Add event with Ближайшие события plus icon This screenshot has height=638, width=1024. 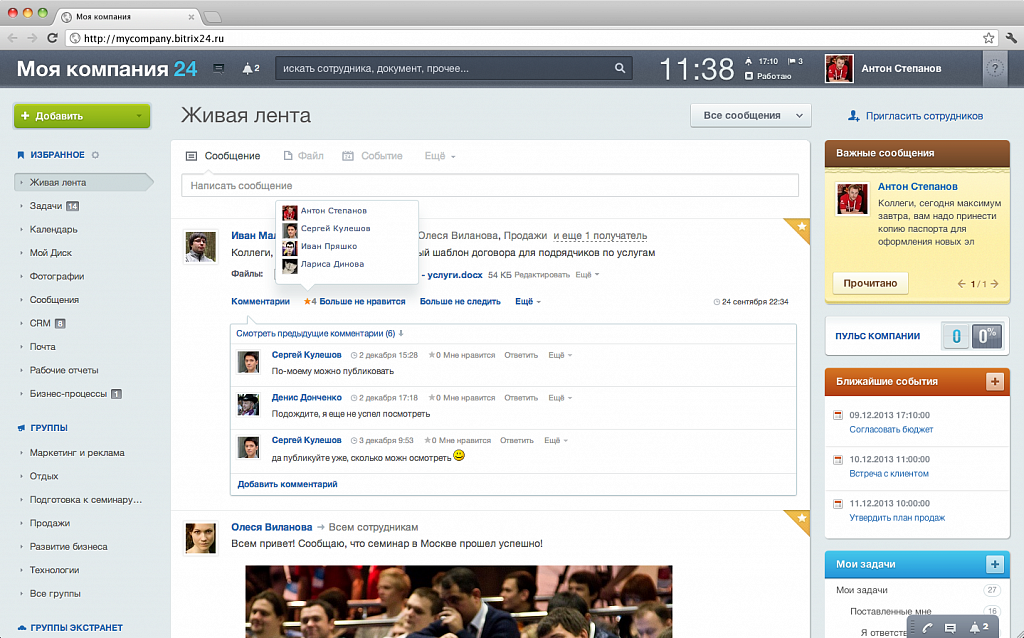pos(995,381)
